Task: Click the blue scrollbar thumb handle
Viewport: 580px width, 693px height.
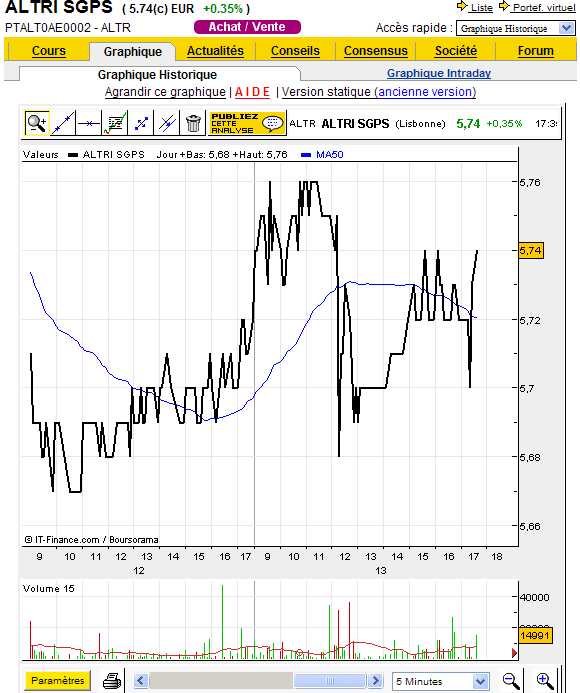Action: click(x=330, y=681)
